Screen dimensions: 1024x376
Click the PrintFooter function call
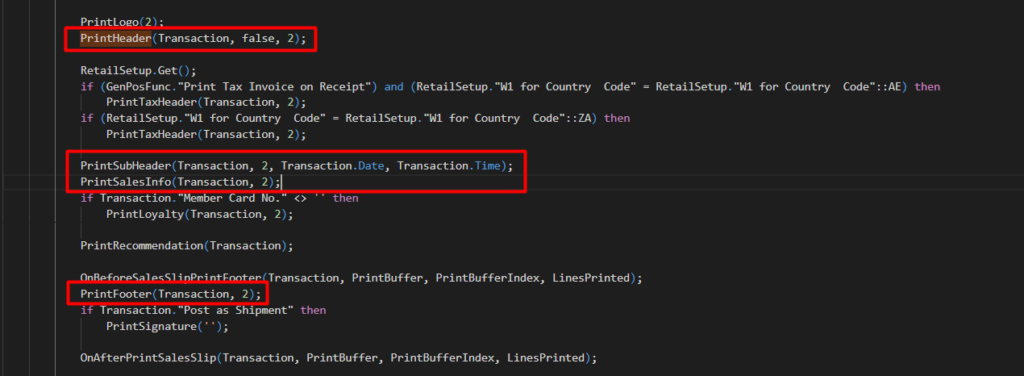(170, 294)
